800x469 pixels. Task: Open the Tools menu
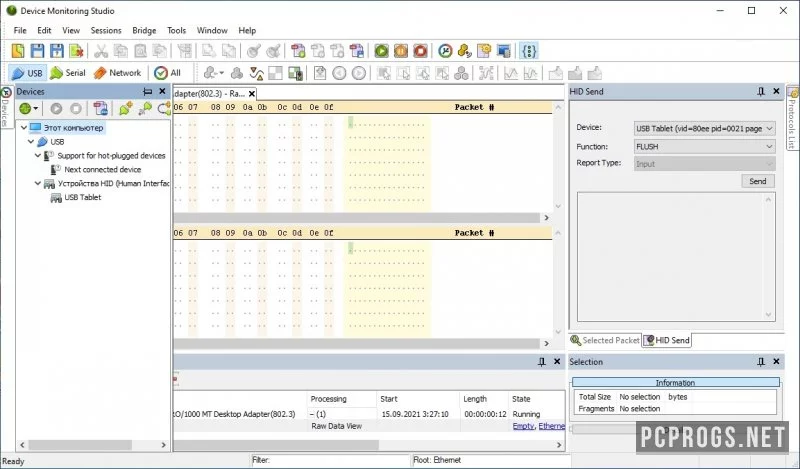click(x=177, y=31)
